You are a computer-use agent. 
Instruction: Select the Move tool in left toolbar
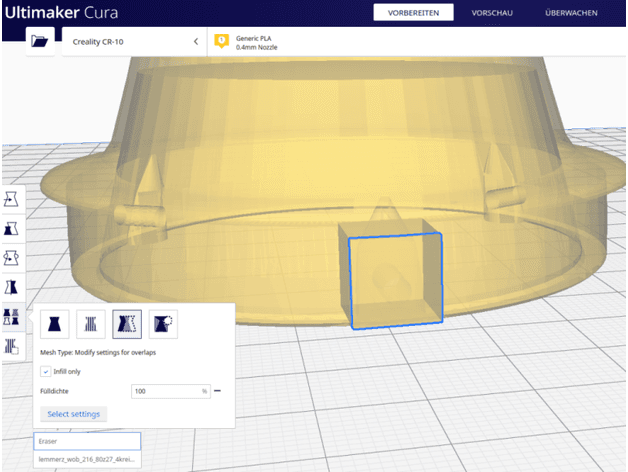11,199
